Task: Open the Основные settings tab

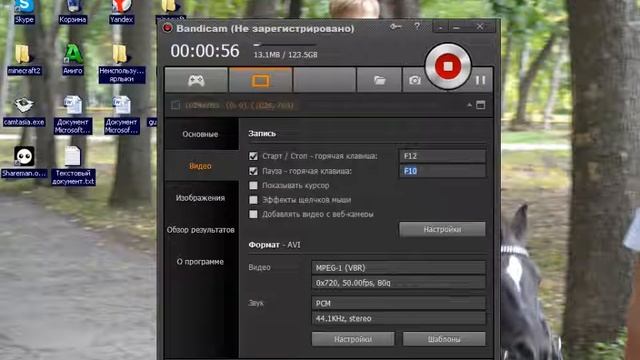Action: tap(200, 134)
